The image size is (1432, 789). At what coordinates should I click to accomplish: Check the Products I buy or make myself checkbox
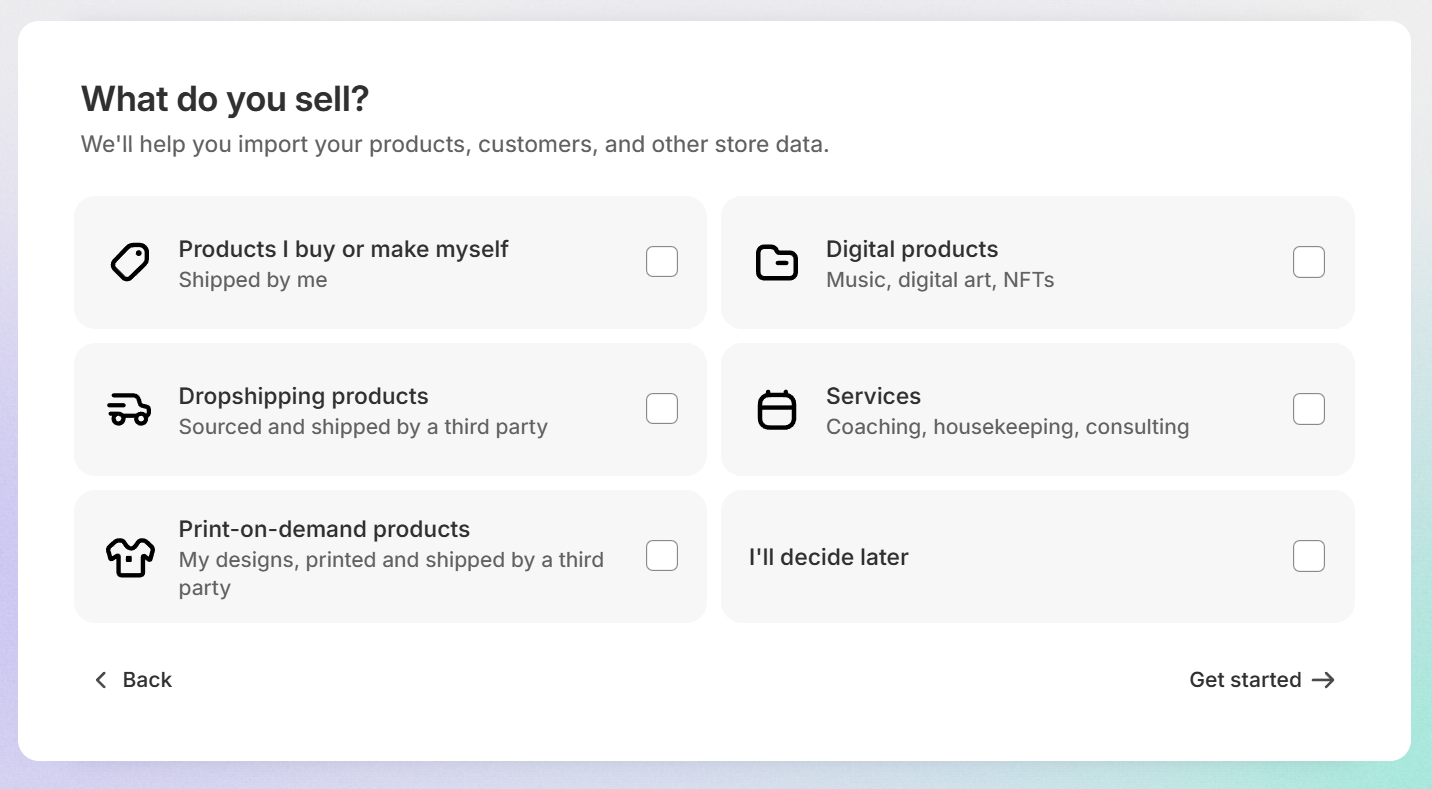[661, 261]
